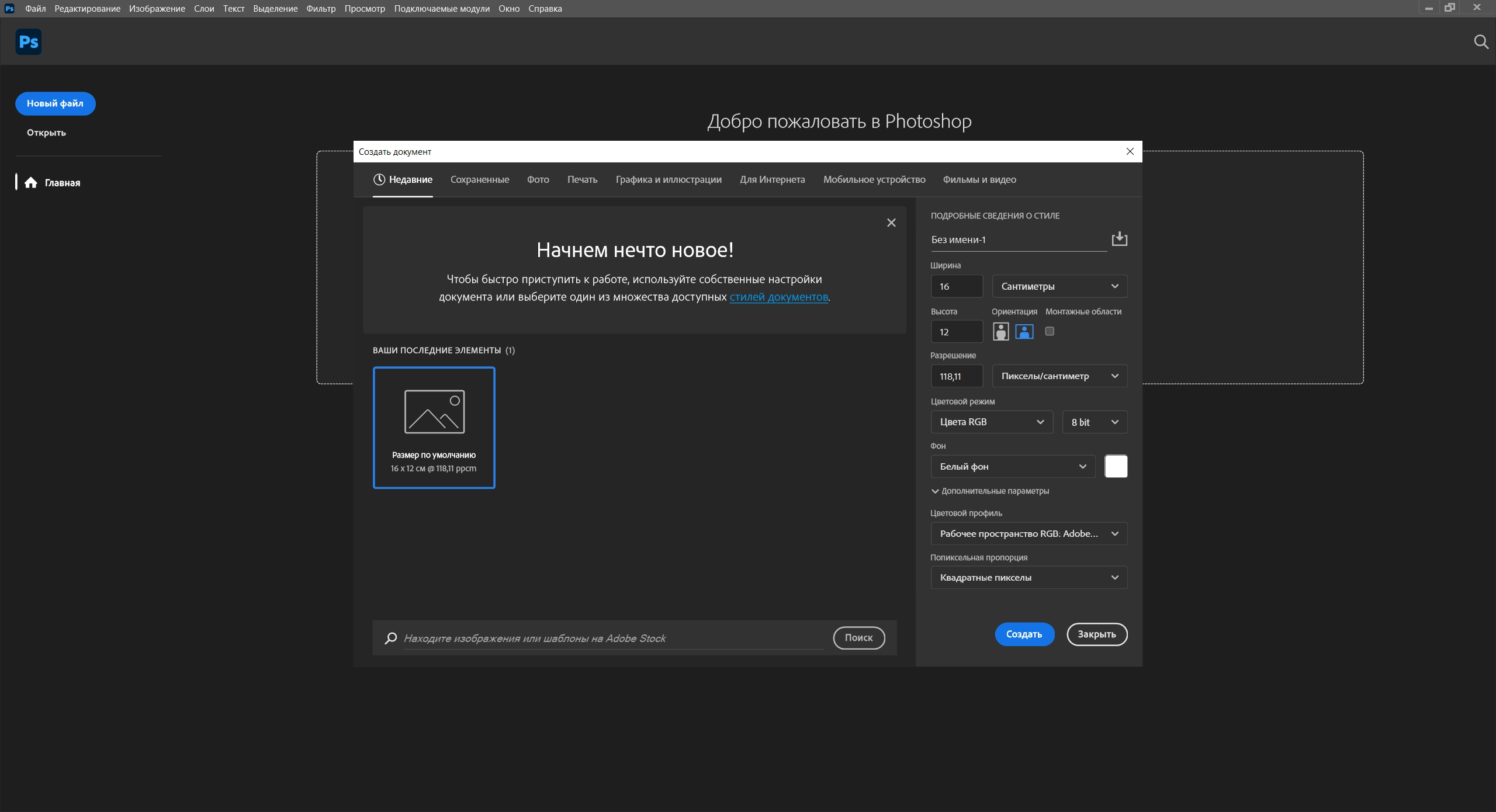Viewport: 1496px width, 812px height.
Task: Switch to Мобильное устройство tab
Action: [874, 179]
